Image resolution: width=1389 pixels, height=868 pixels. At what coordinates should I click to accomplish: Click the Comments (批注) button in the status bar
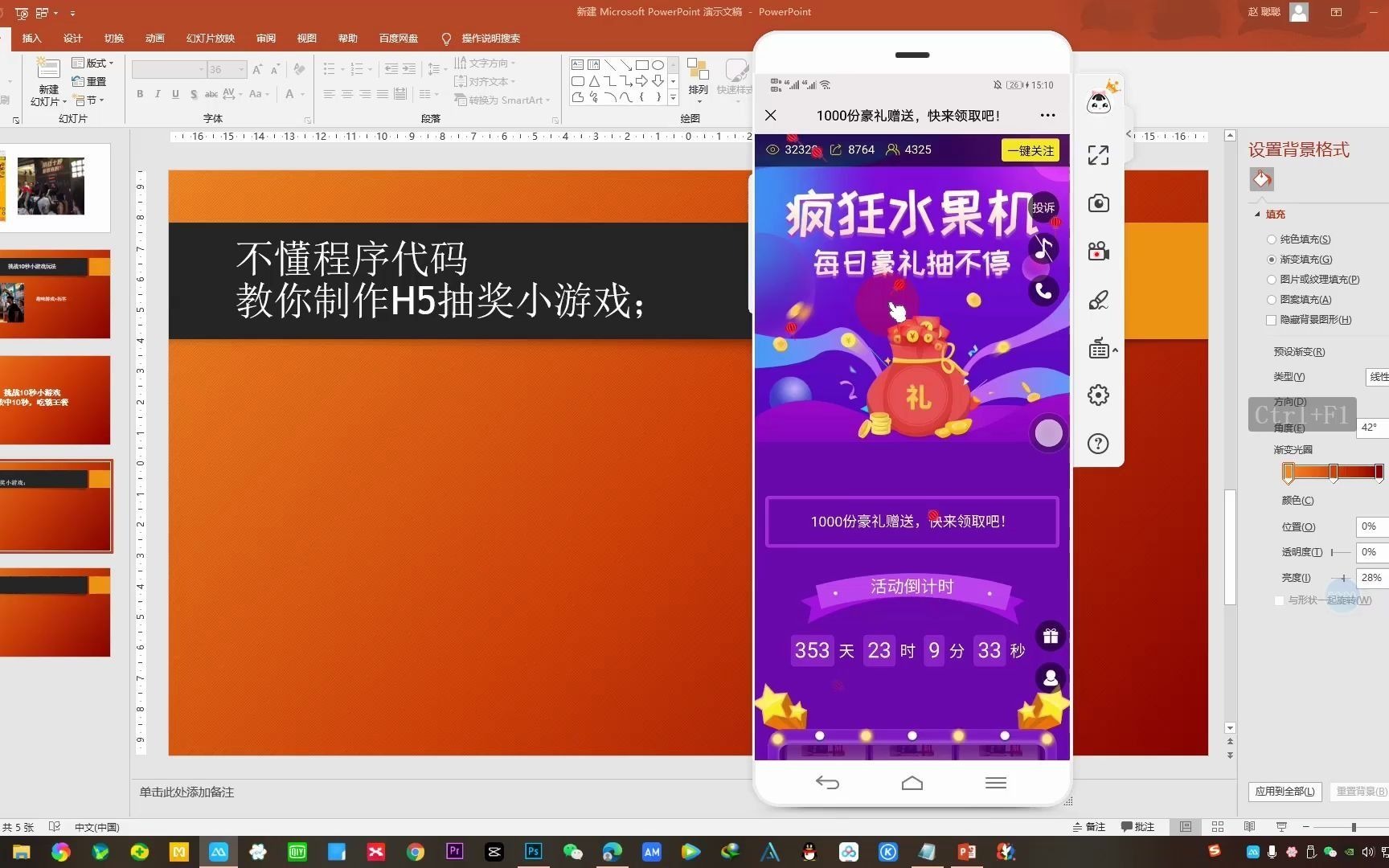(1137, 826)
